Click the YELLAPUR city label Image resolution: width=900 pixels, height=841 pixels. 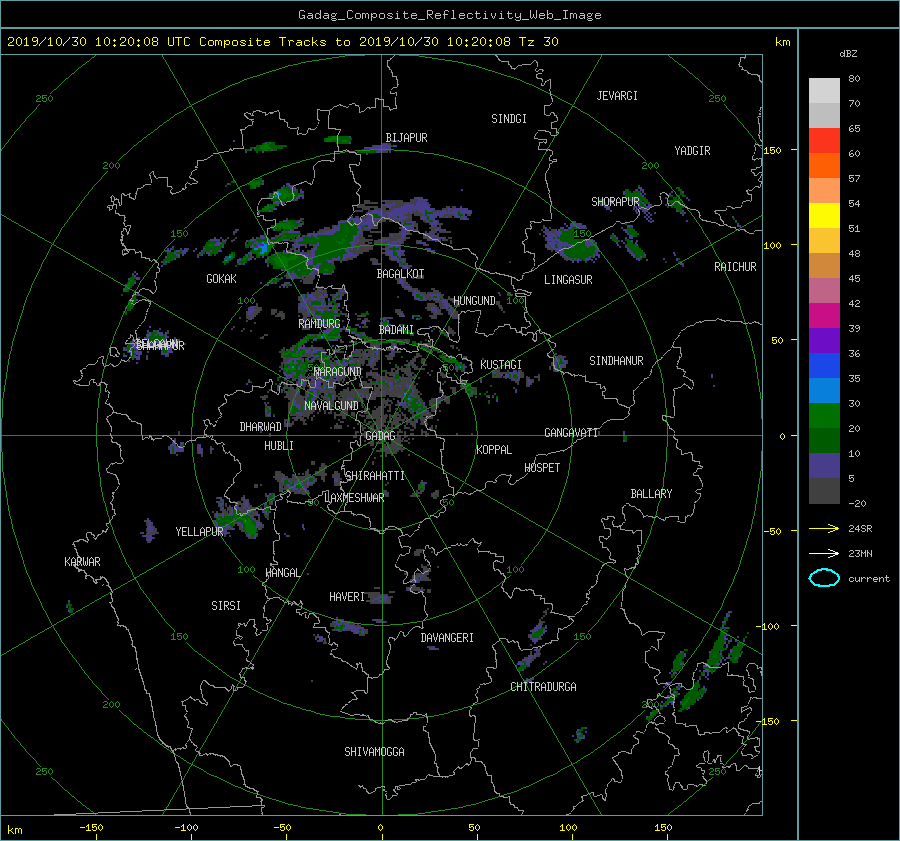coord(199,532)
